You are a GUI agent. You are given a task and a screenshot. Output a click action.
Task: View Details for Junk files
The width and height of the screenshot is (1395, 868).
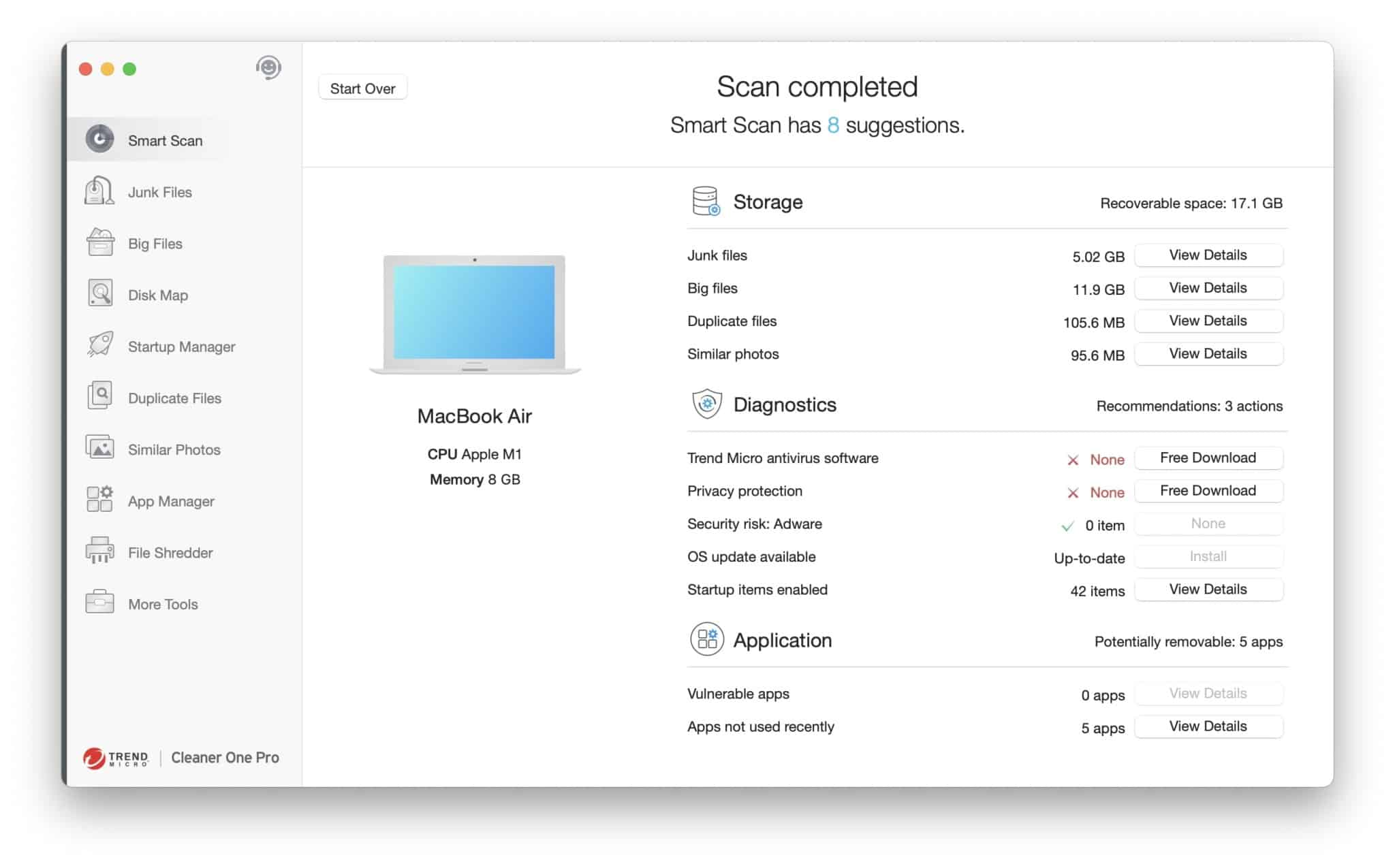pos(1208,255)
